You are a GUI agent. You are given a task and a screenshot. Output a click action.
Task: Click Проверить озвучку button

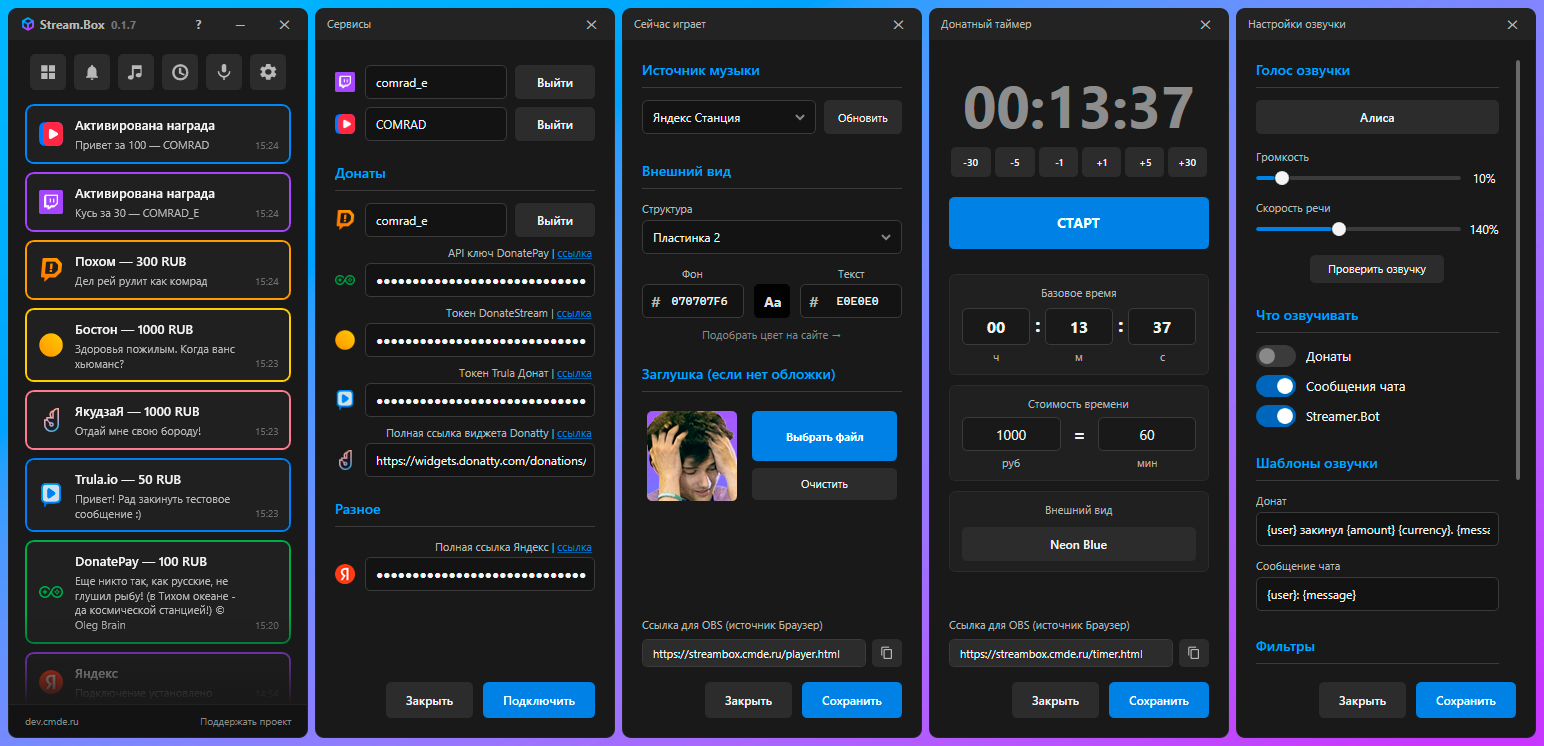[x=1377, y=269]
